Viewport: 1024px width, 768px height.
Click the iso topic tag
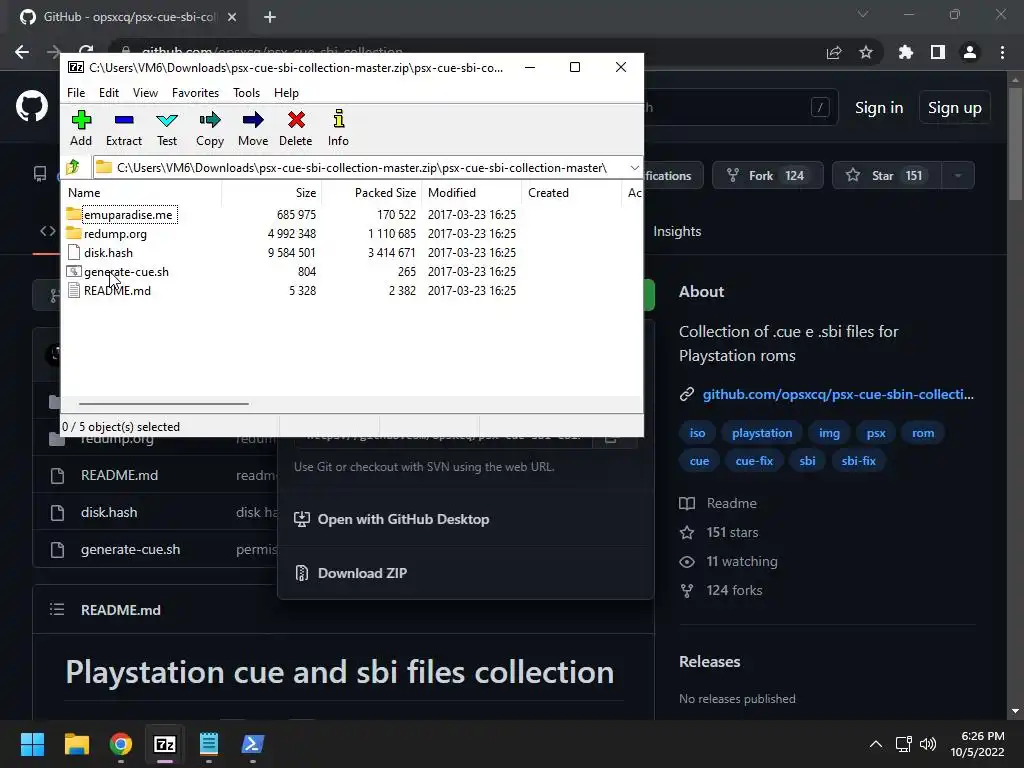tap(697, 433)
